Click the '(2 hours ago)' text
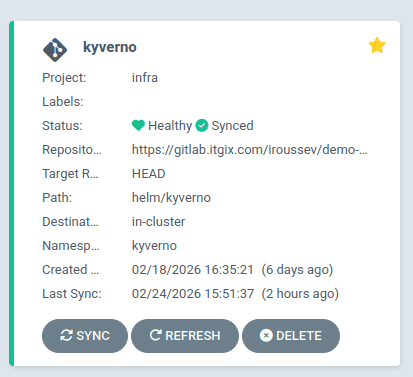Image resolution: width=413 pixels, height=377 pixels. click(x=300, y=294)
